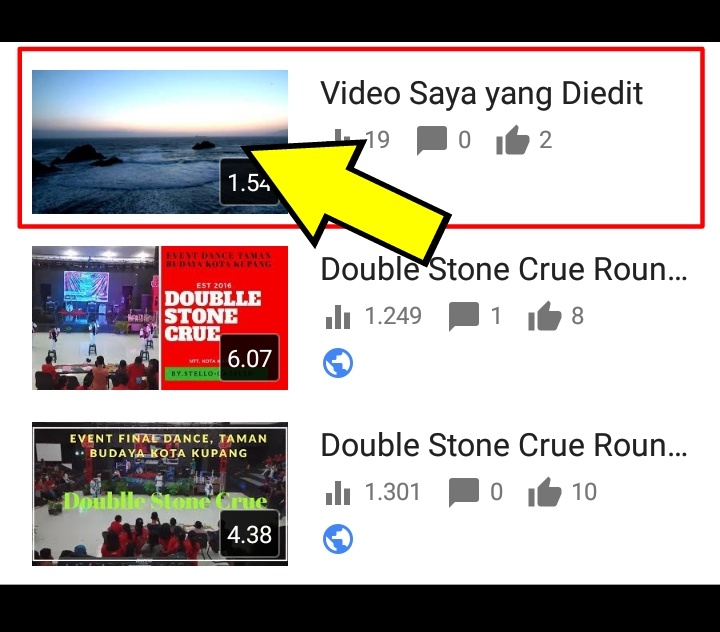
Task: Click the 6.07 duration badge
Action: (249, 358)
